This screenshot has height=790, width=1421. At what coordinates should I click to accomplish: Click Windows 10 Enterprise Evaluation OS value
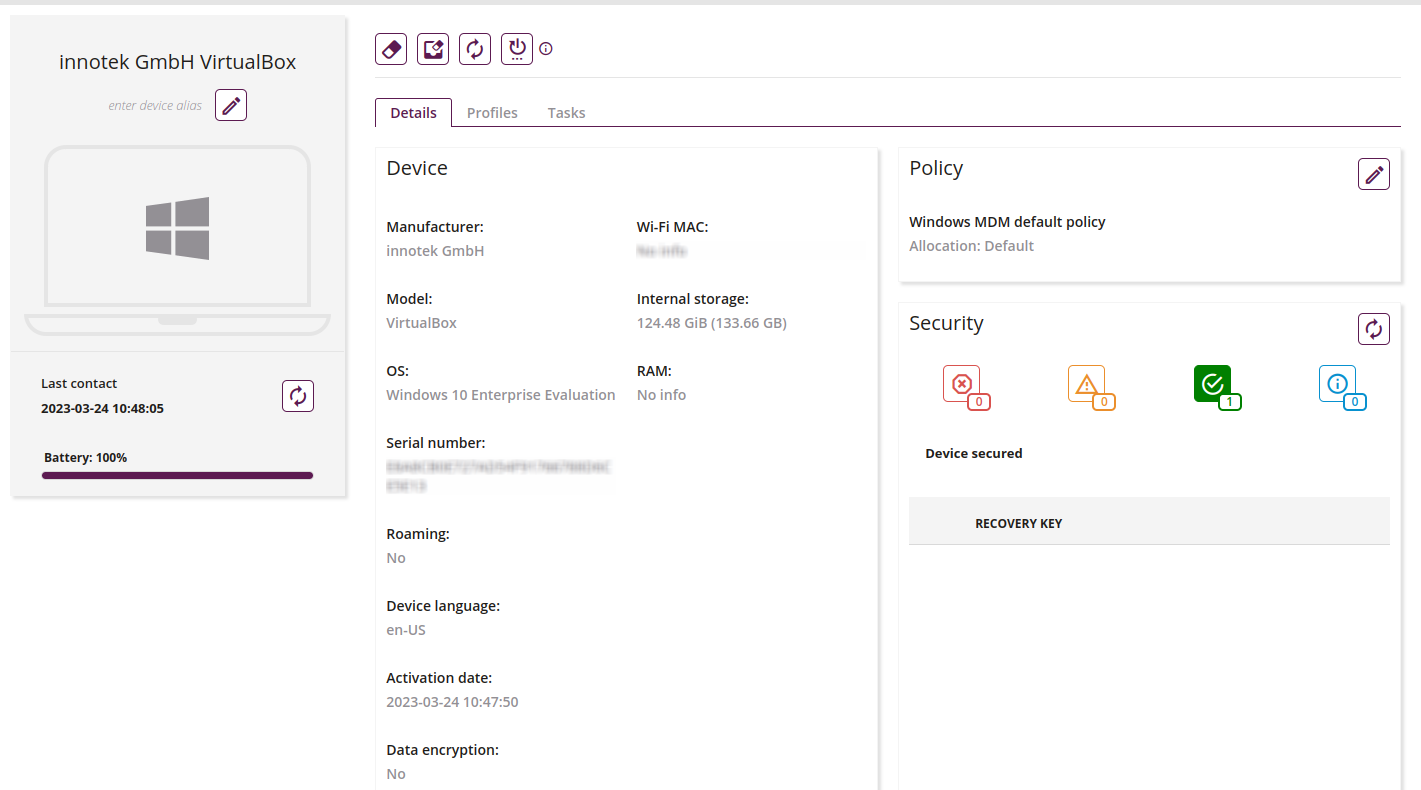coord(500,395)
